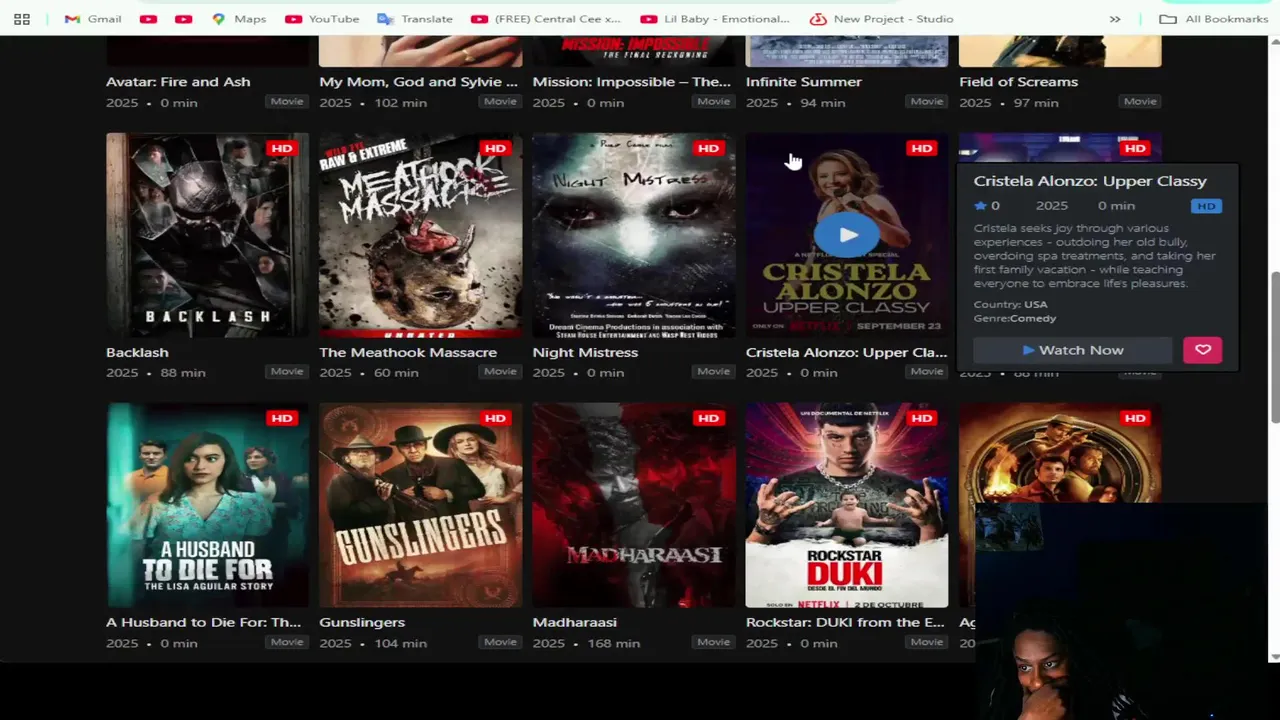Click HD badge on Gunslingers poster
Image resolution: width=1280 pixels, height=720 pixels.
[x=495, y=418]
